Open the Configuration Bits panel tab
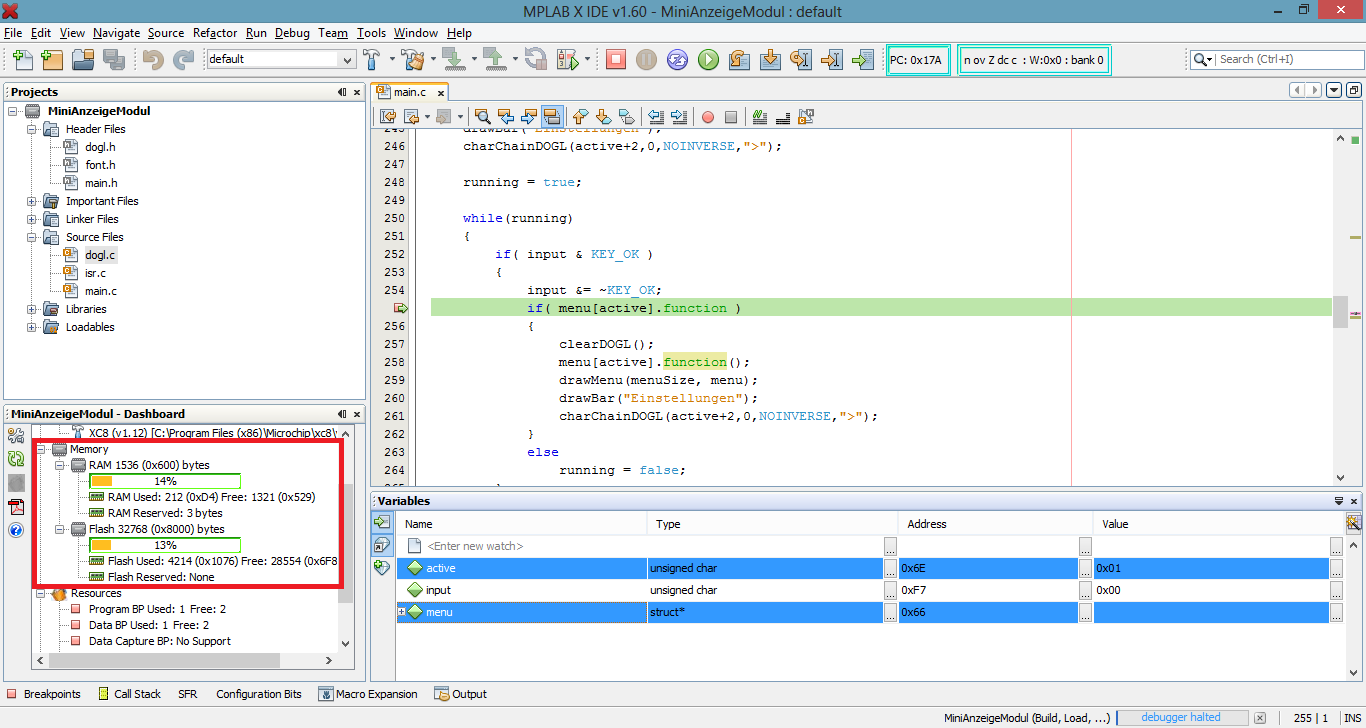This screenshot has height=728, width=1366. click(258, 694)
